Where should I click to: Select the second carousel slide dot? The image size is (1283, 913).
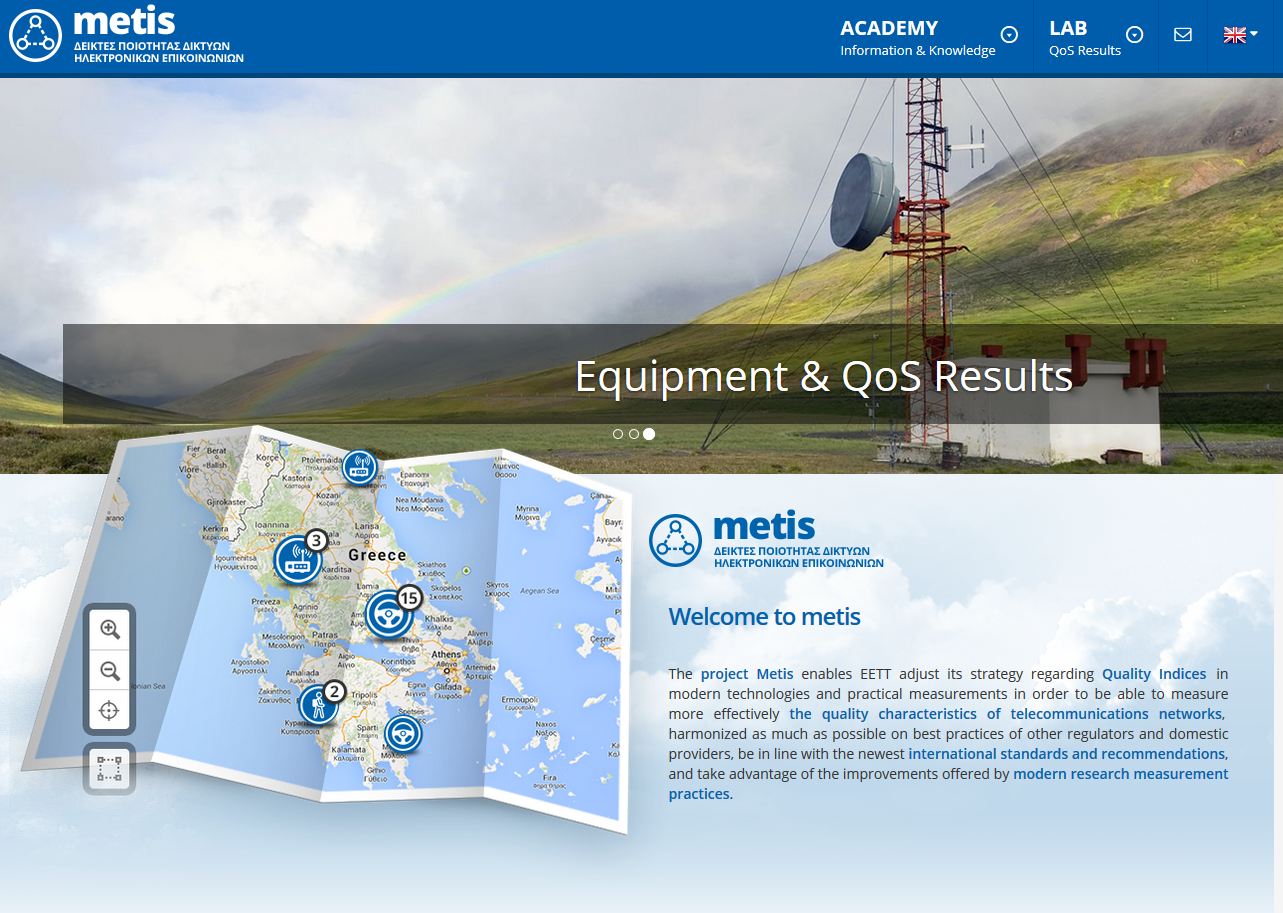(x=633, y=434)
